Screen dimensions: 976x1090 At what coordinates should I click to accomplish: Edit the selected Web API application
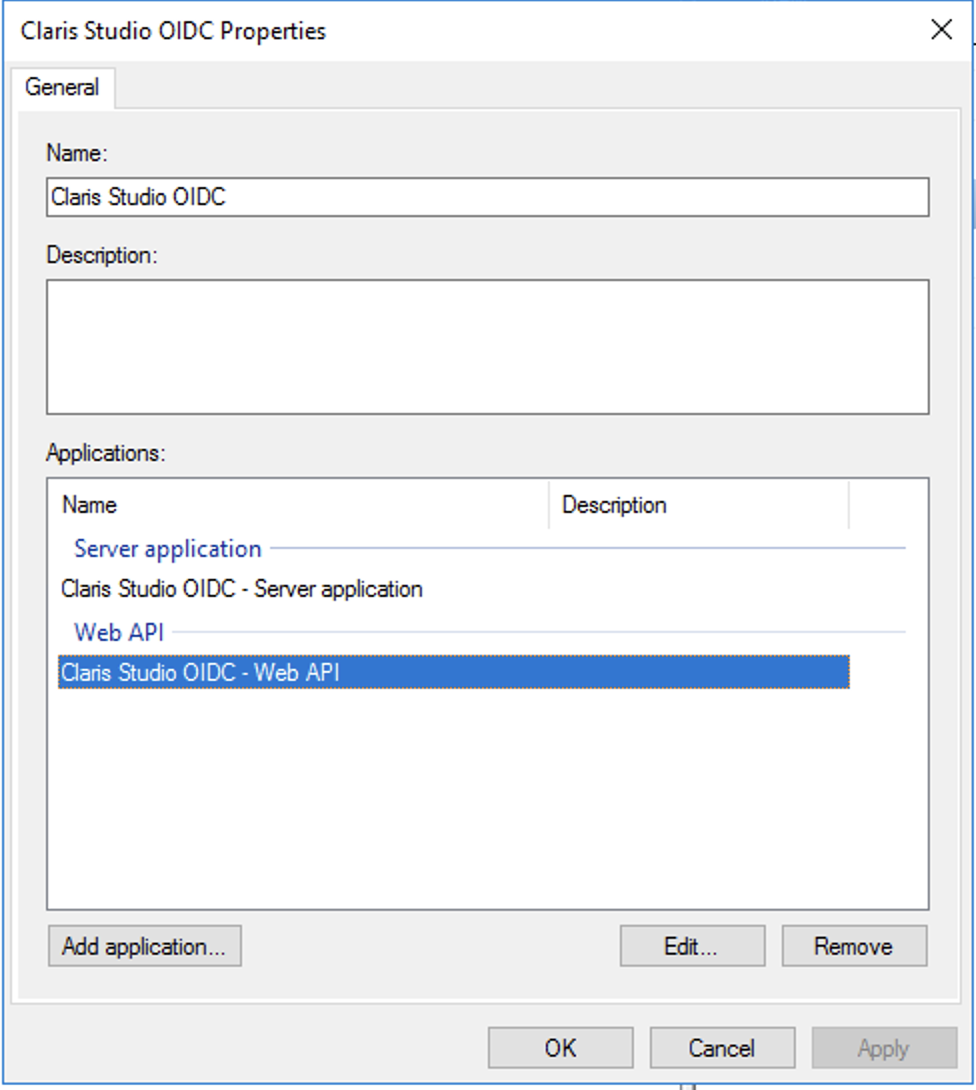coord(692,944)
